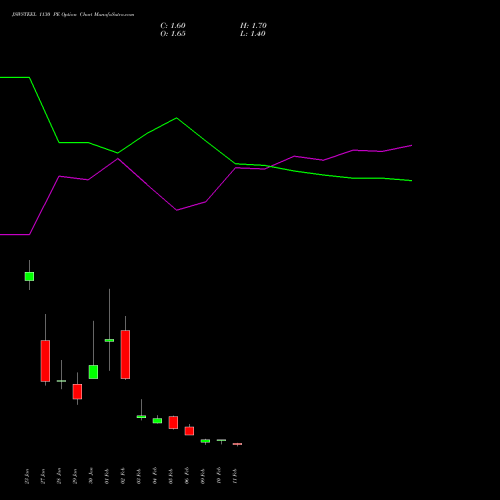Click the green candle above 04 Feb
The height and width of the screenshot is (500, 500).
click(x=157, y=421)
